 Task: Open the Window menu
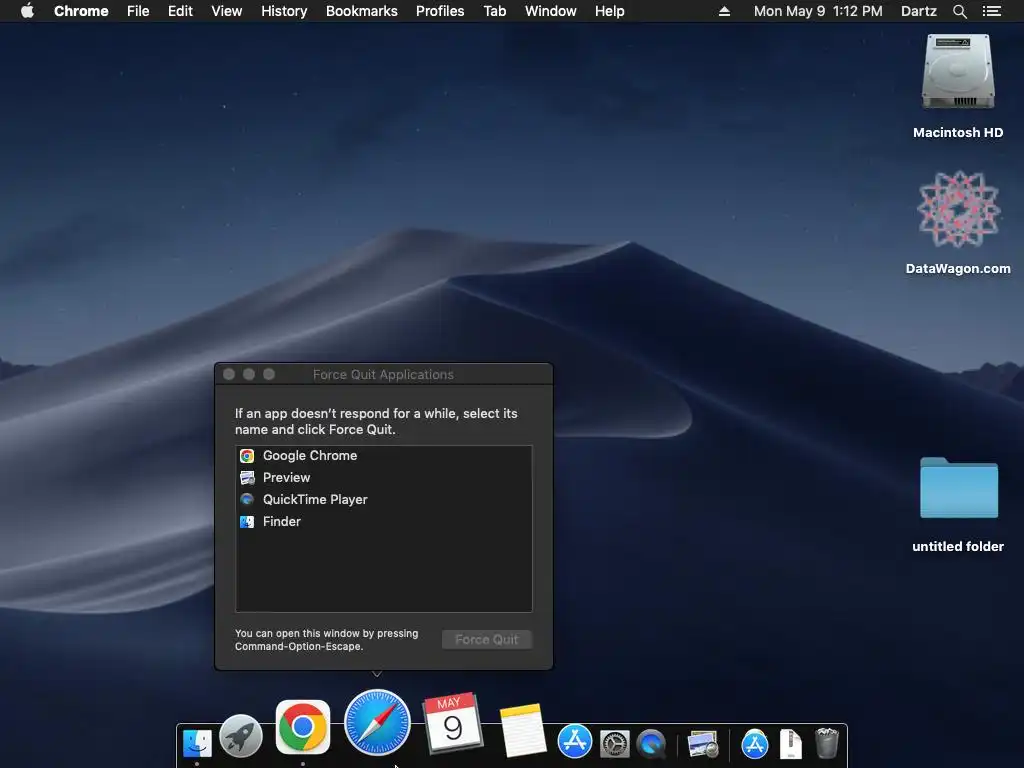pos(551,11)
